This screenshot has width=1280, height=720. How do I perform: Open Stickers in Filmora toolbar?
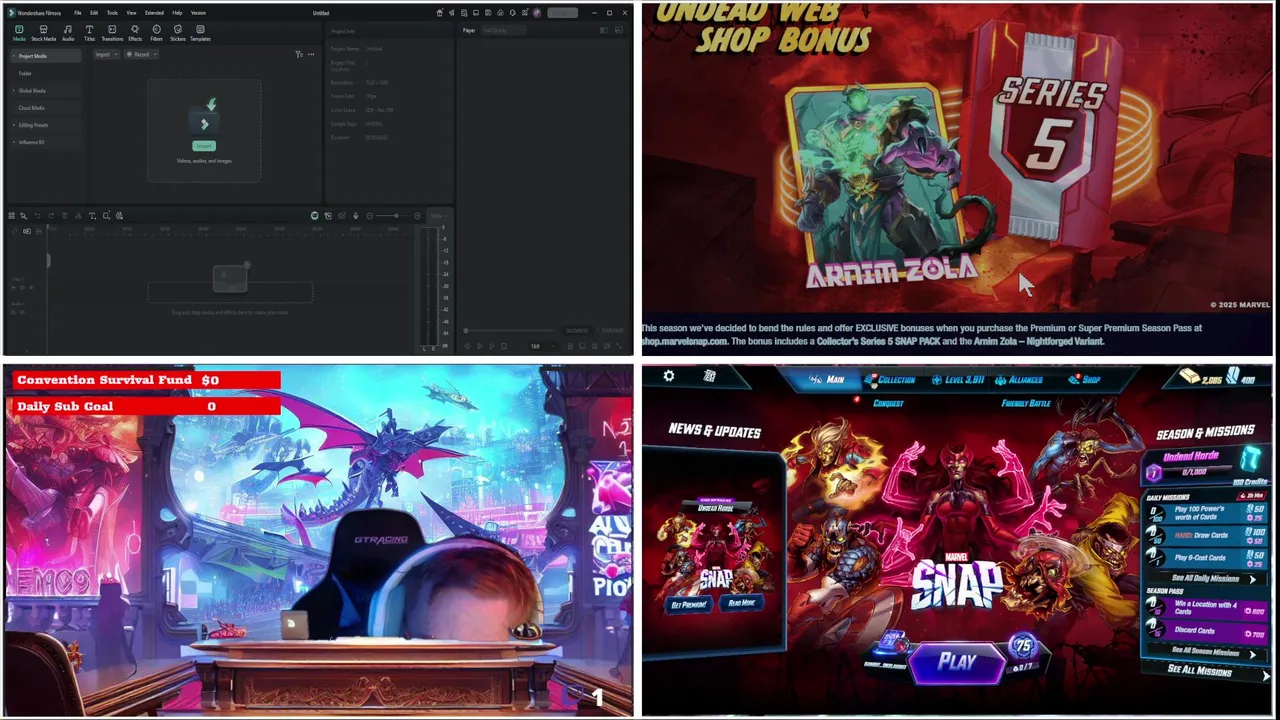click(178, 33)
